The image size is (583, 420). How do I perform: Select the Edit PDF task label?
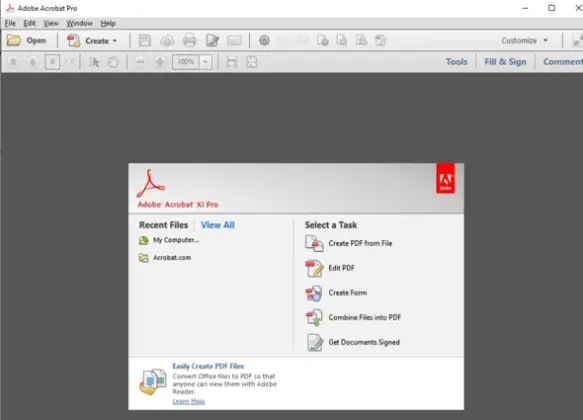341,268
